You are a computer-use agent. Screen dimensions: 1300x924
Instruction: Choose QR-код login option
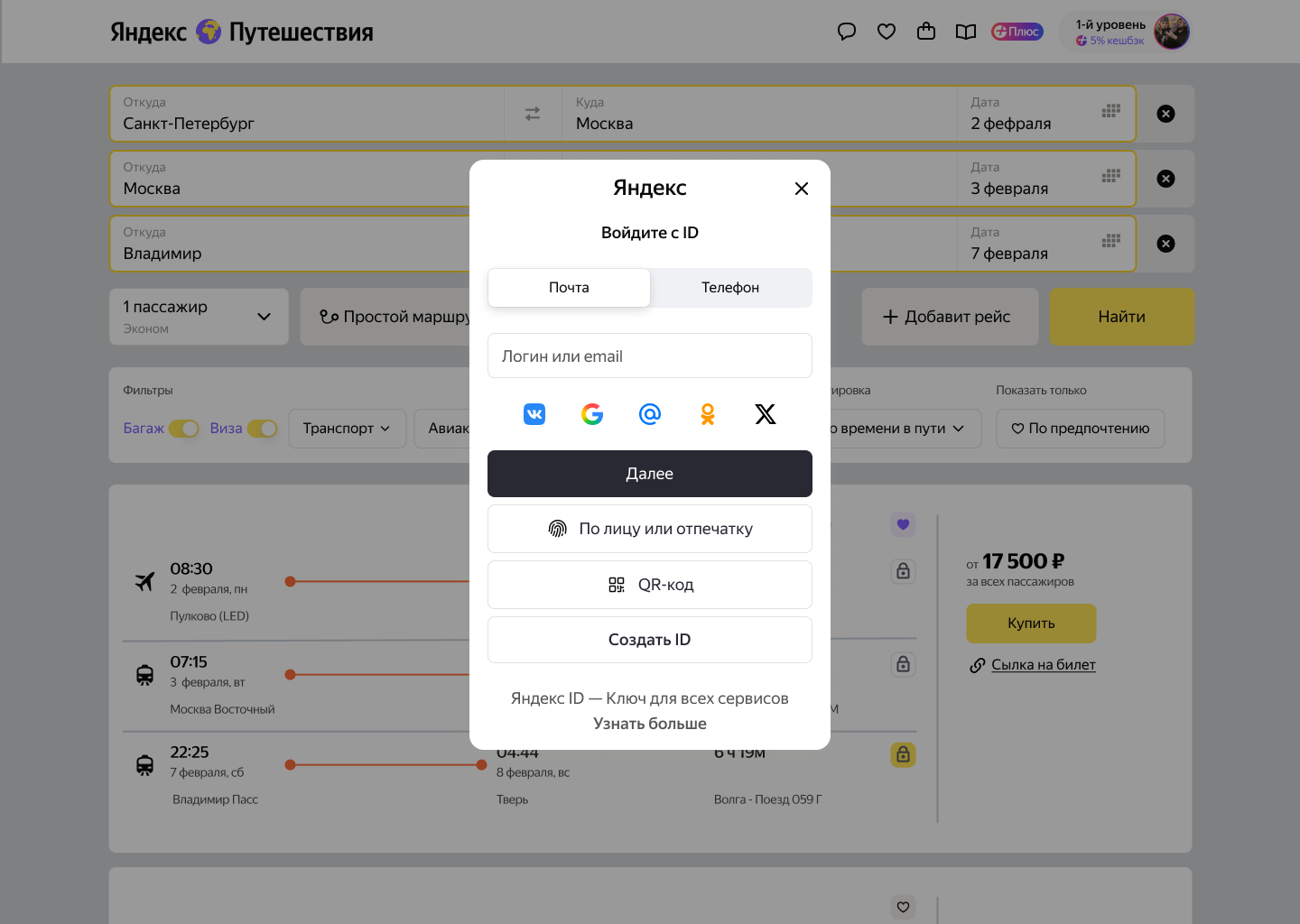tap(650, 585)
